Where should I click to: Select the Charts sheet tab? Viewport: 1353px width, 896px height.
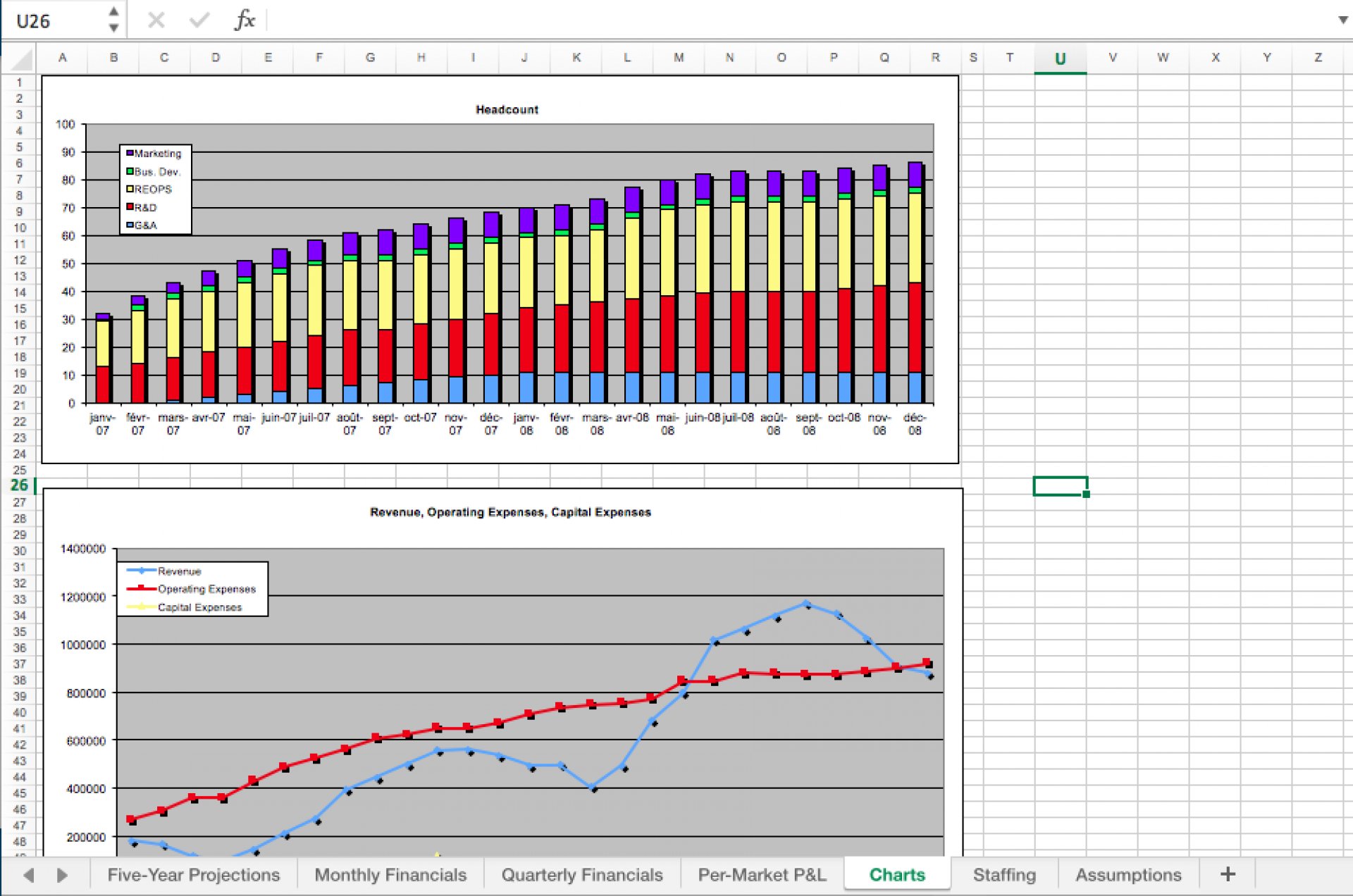897,875
